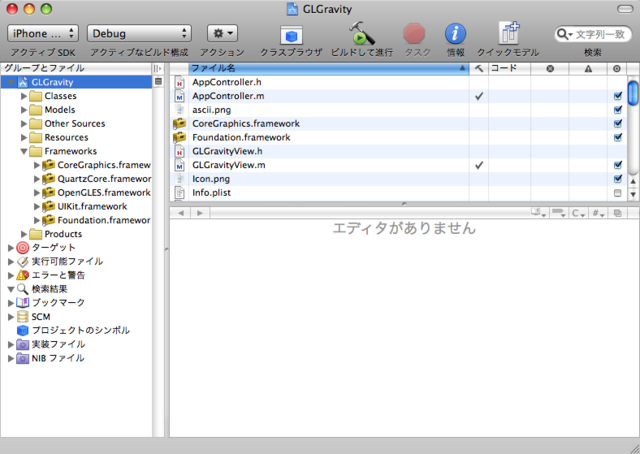
Task: Toggle target checkbox for Icon.png
Action: coord(618,179)
